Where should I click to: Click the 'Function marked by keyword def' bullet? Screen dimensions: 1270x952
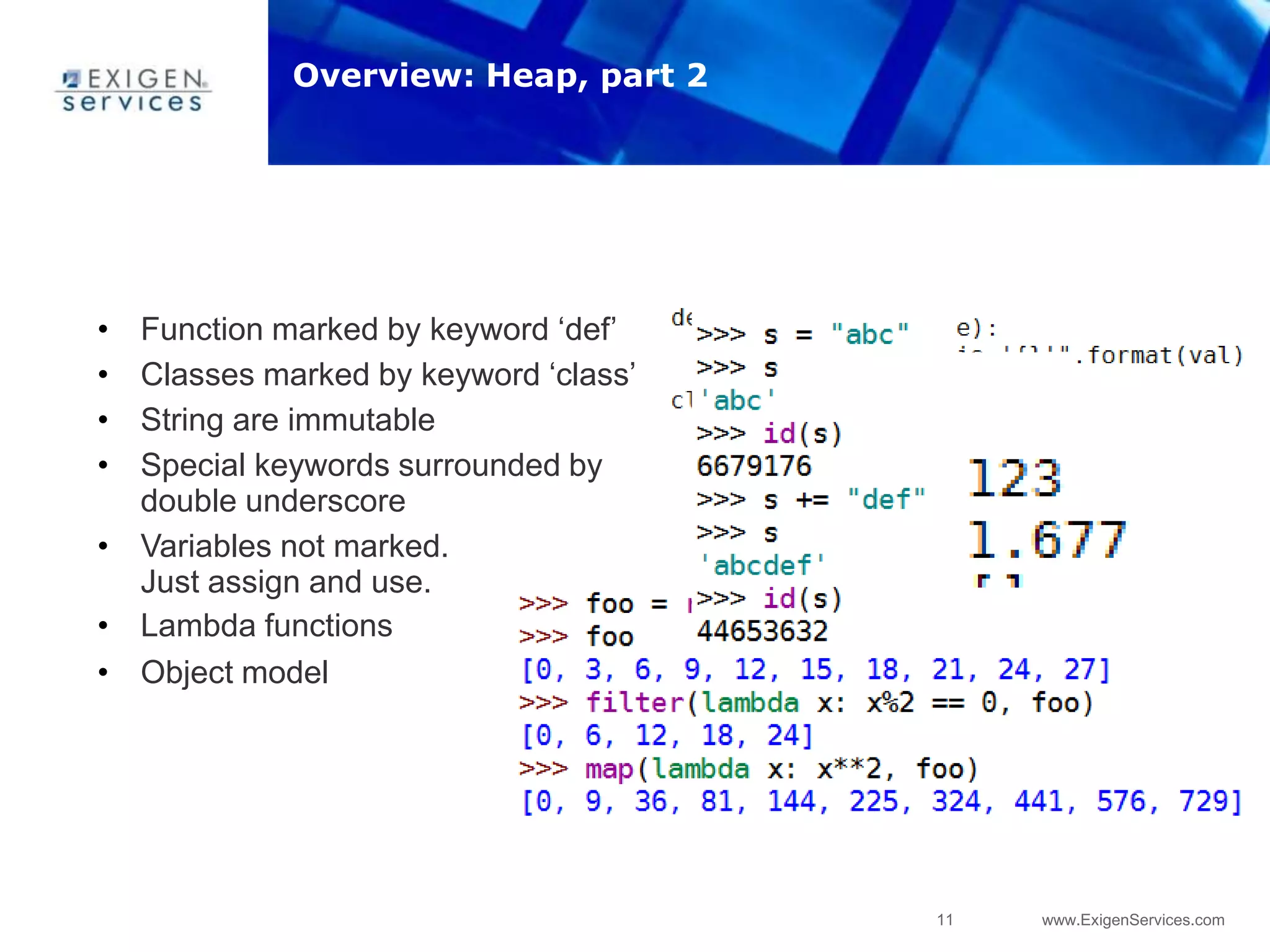[x=378, y=329]
